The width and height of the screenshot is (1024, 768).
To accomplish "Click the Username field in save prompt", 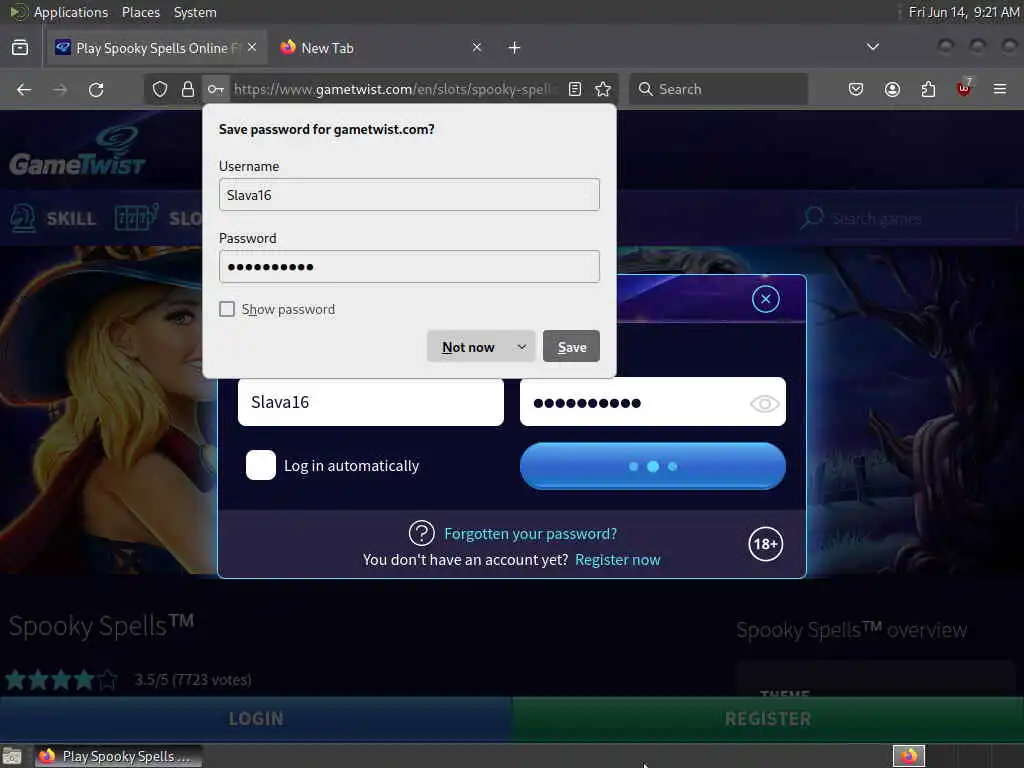I will coord(409,195).
